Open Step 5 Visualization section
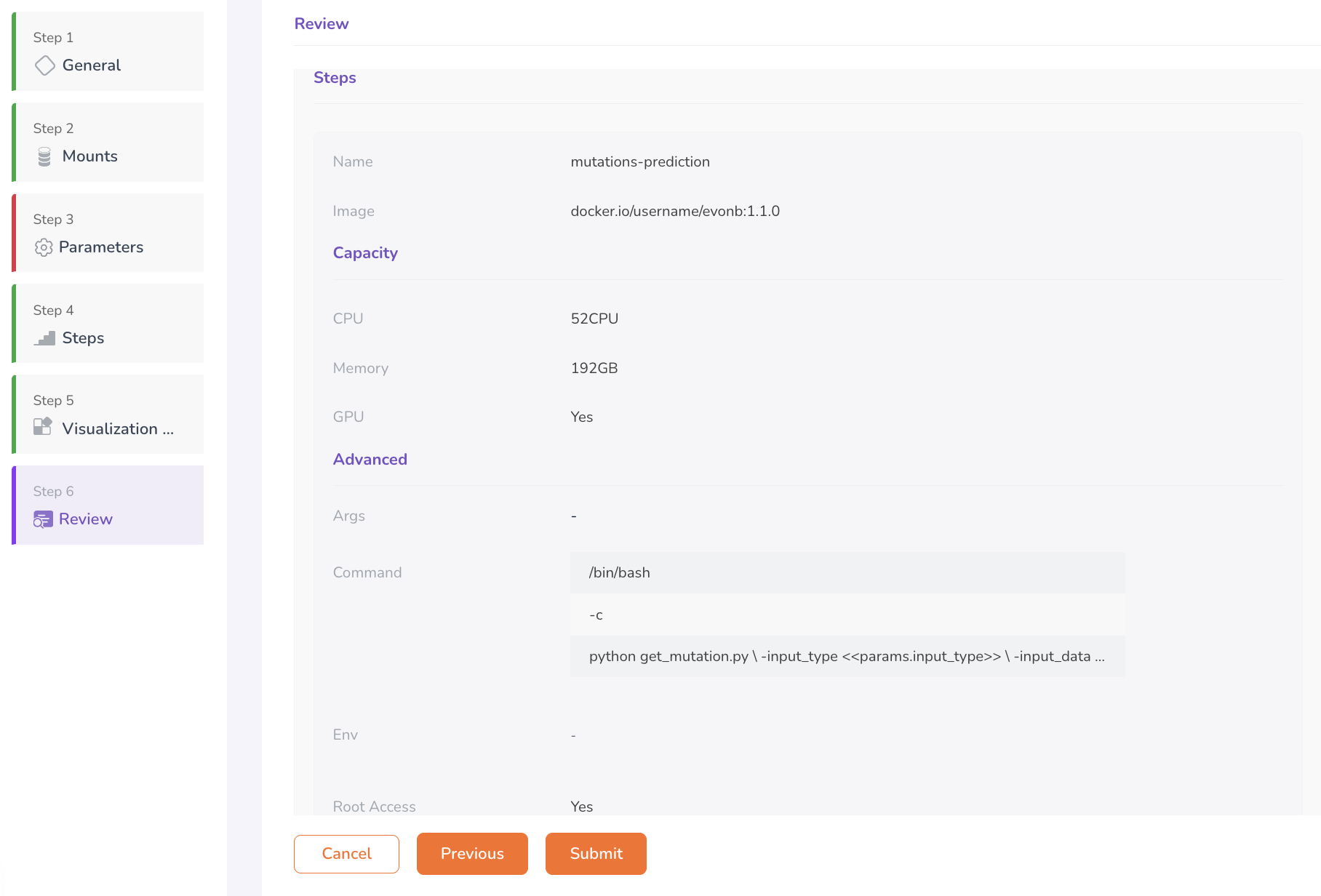Viewport: 1321px width, 896px height. 109,415
